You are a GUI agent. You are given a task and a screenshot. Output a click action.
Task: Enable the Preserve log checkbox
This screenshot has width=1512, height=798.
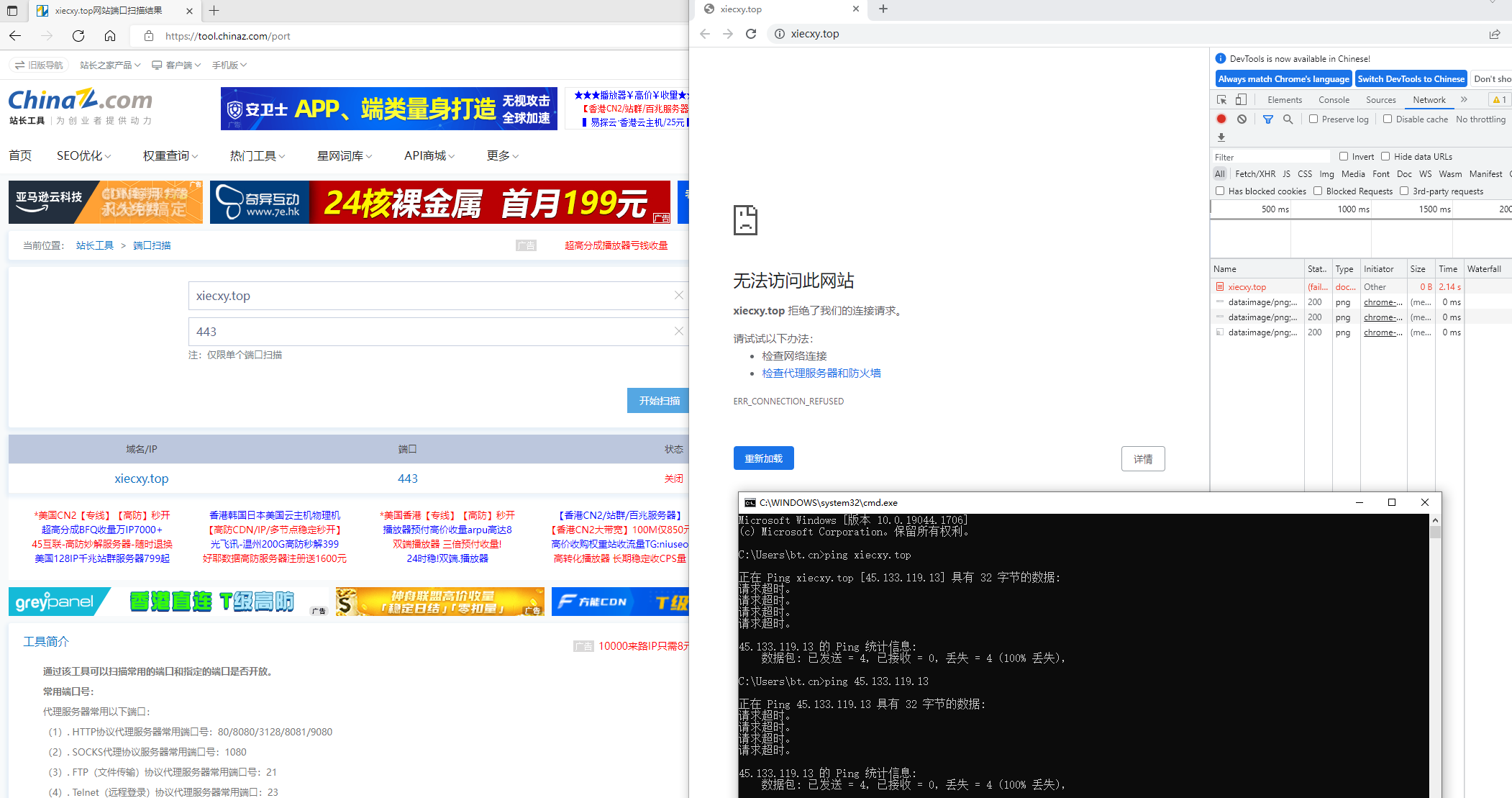[x=1313, y=119]
